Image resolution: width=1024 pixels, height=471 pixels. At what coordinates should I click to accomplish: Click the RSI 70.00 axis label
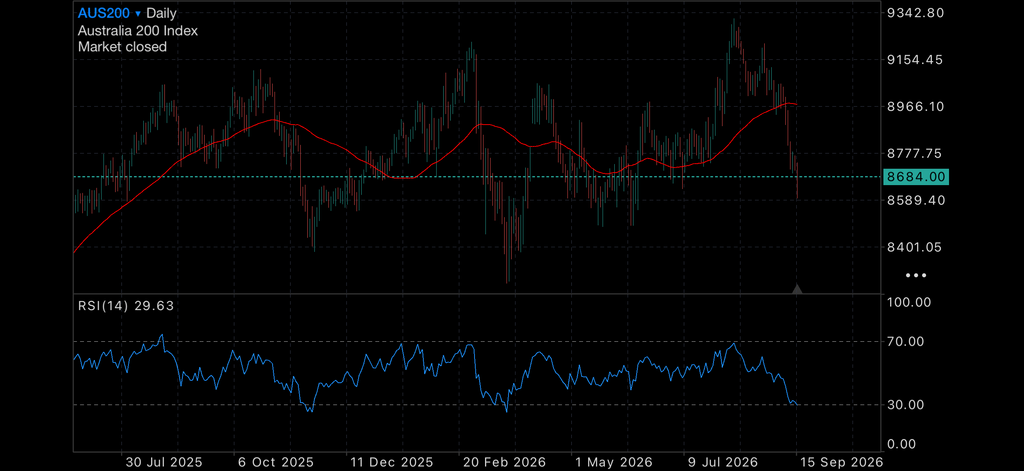pos(906,341)
